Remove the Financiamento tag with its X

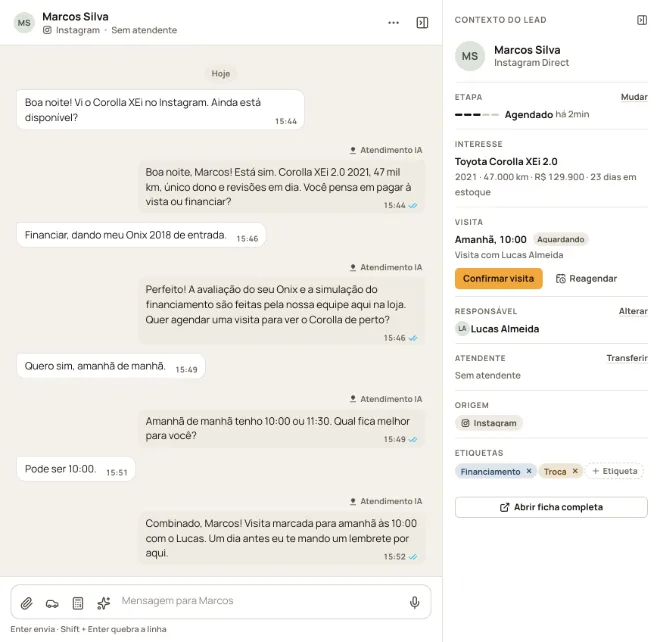coord(529,471)
